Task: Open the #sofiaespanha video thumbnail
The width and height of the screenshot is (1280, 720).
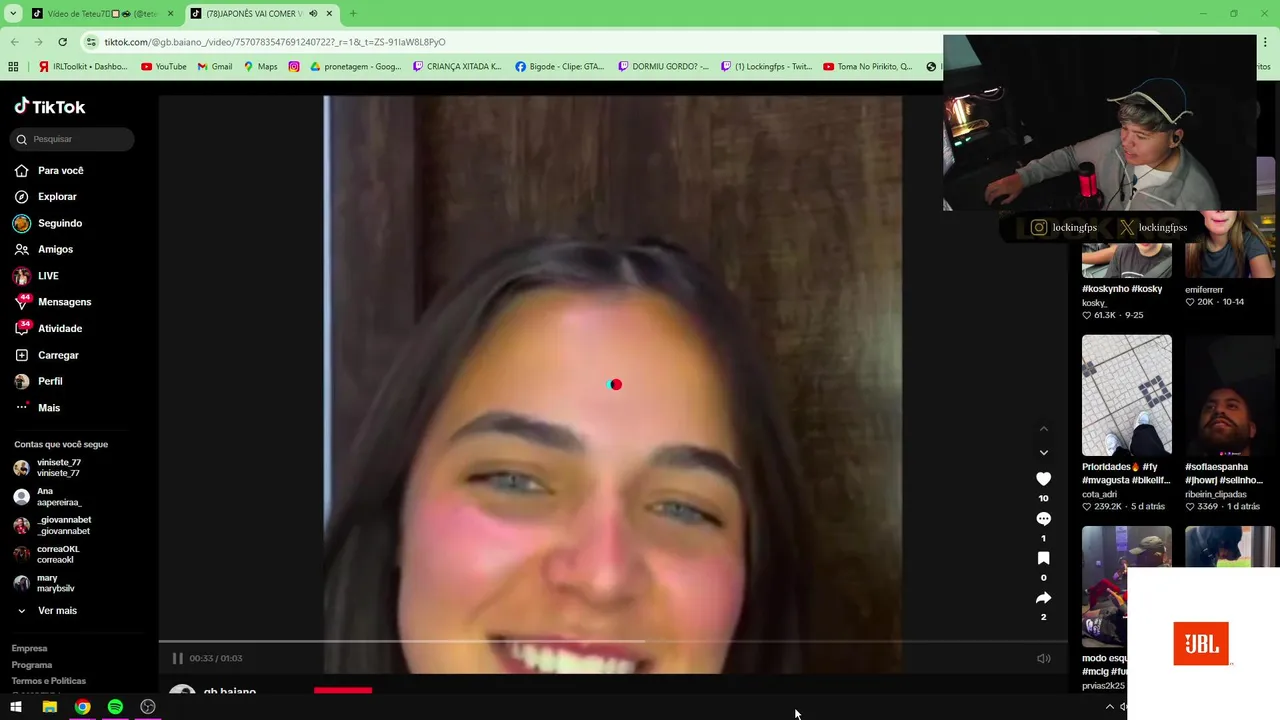Action: click(x=1229, y=395)
